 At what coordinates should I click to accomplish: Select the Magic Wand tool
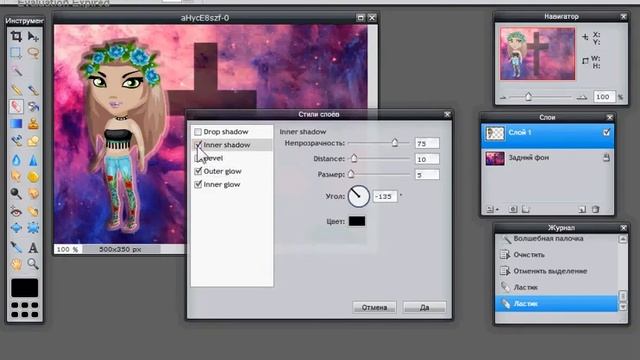(16, 71)
